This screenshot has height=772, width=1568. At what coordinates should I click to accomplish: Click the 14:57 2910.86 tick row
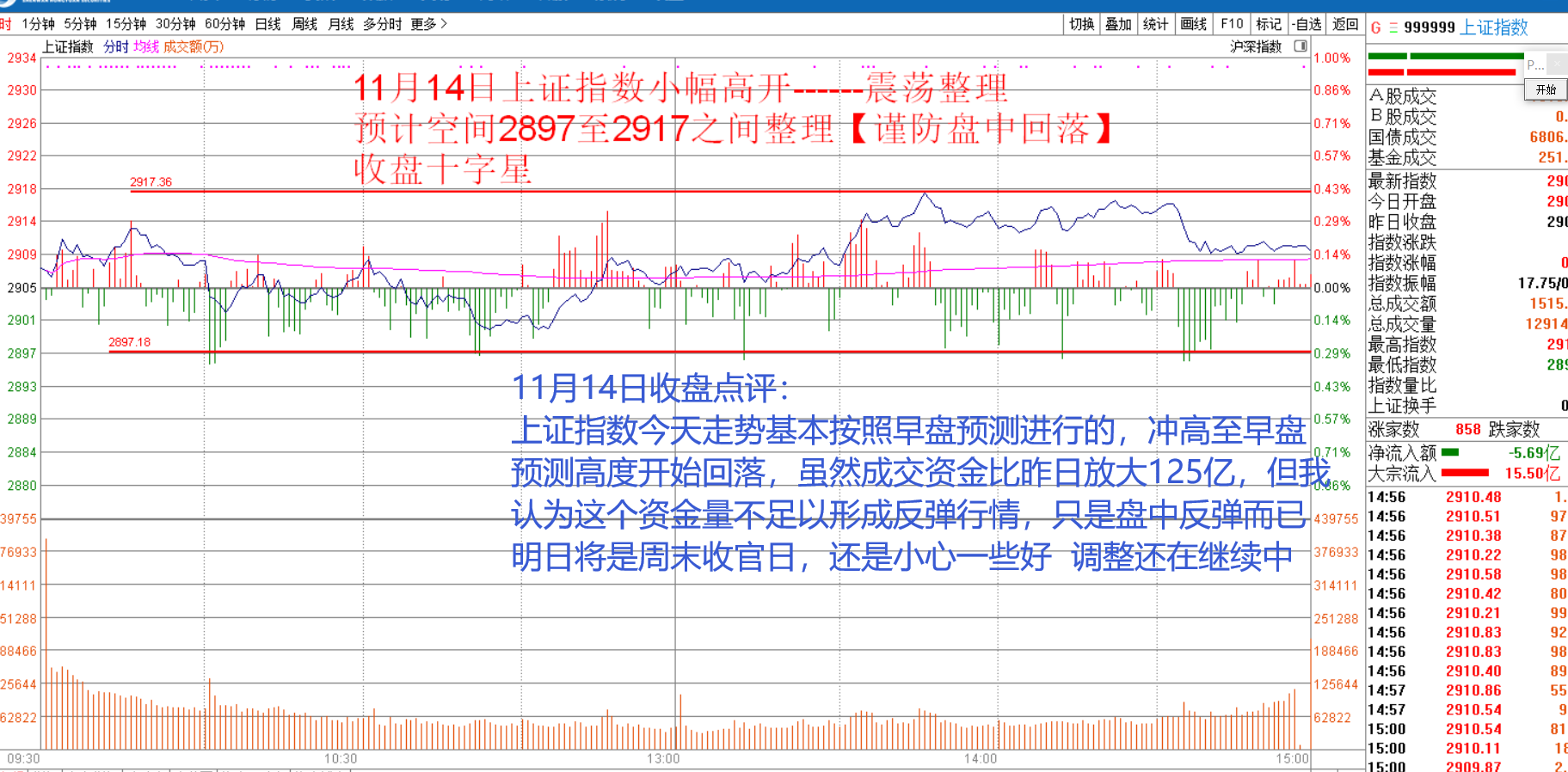point(1467,690)
